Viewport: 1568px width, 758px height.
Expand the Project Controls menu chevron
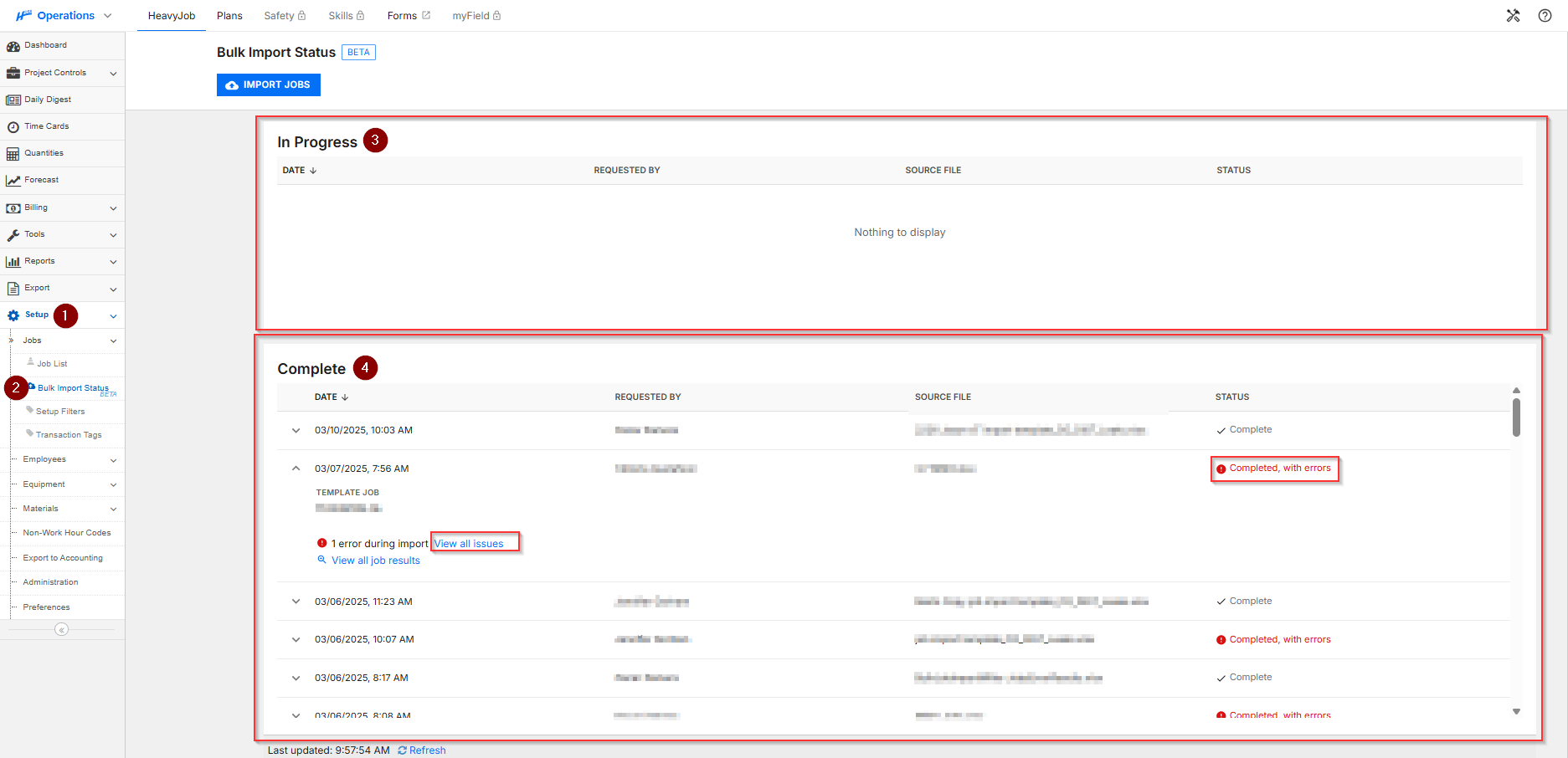[x=113, y=74]
